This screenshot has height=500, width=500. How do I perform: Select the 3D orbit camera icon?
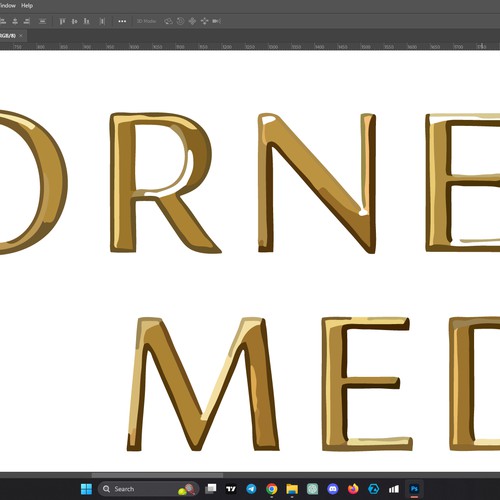click(x=168, y=21)
